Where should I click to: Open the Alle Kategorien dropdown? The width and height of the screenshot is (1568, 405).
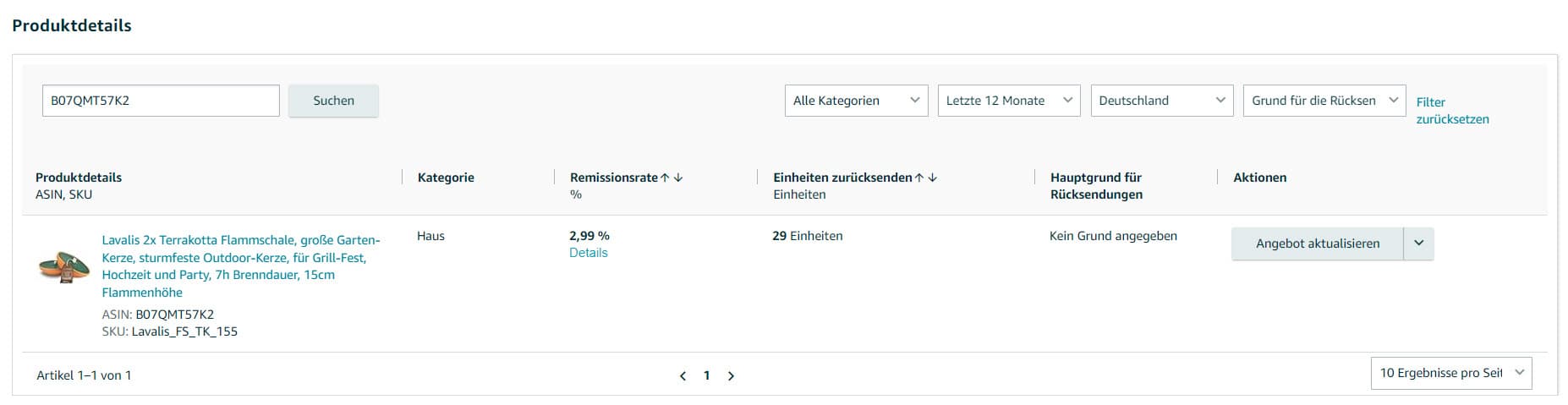[x=856, y=101]
